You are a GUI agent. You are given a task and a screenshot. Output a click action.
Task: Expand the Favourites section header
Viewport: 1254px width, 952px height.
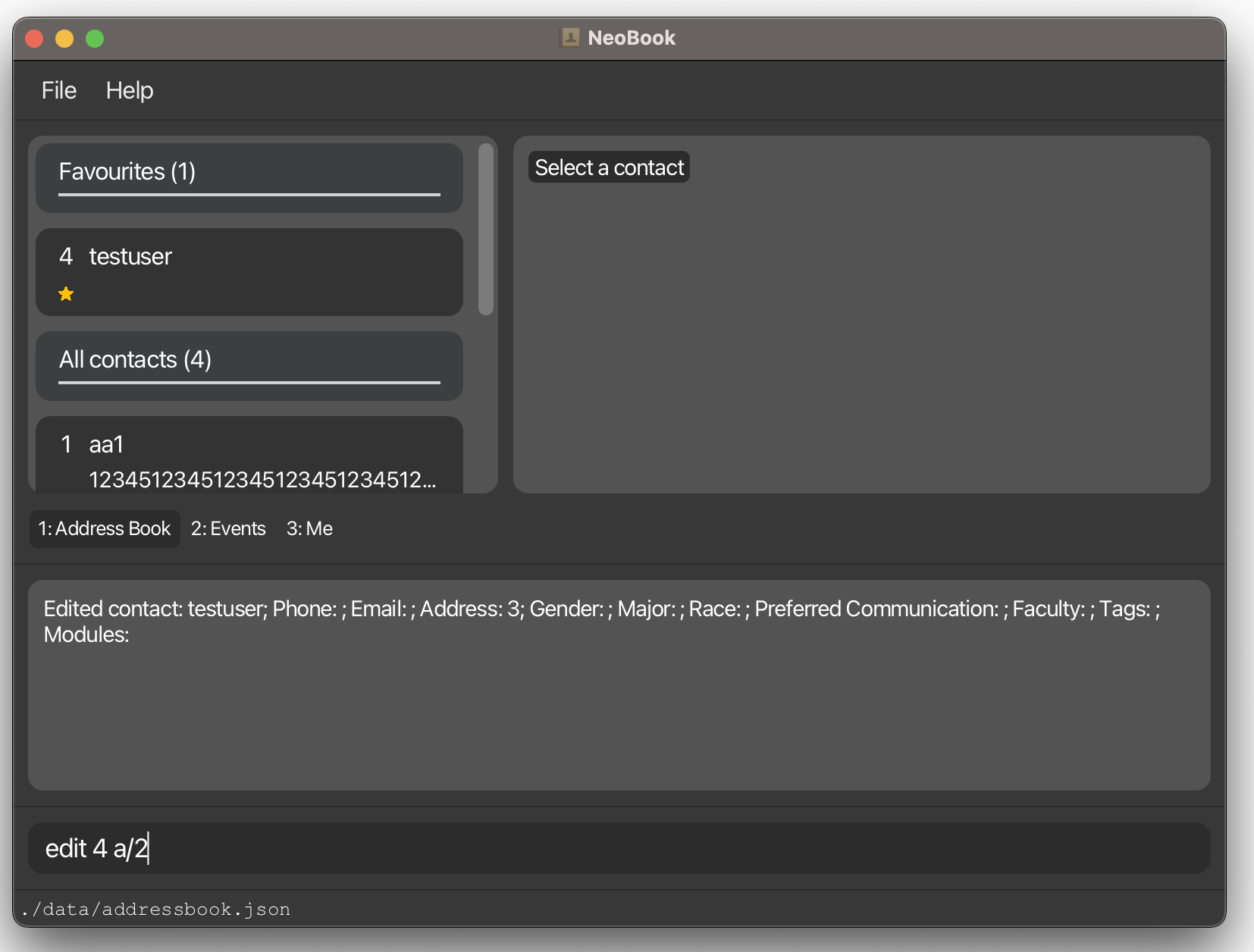coord(249,177)
